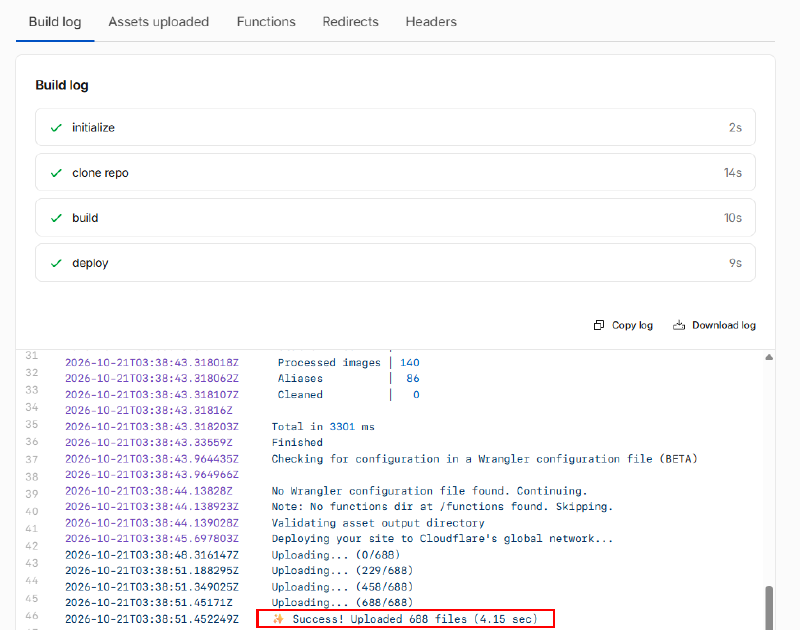Switch to the Redirects tab
Viewport: 800px width, 630px height.
[x=351, y=21]
